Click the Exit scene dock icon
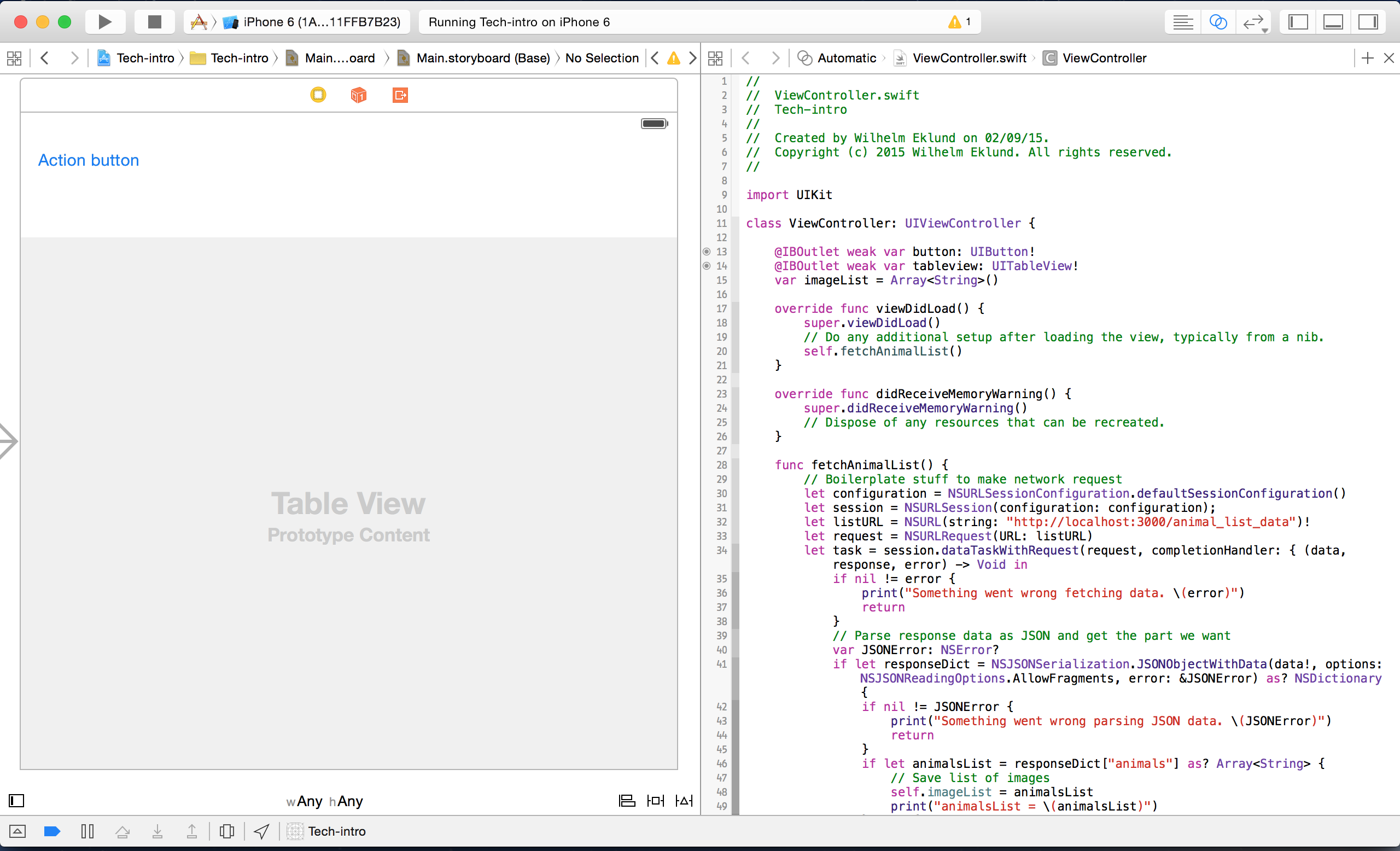 400,95
